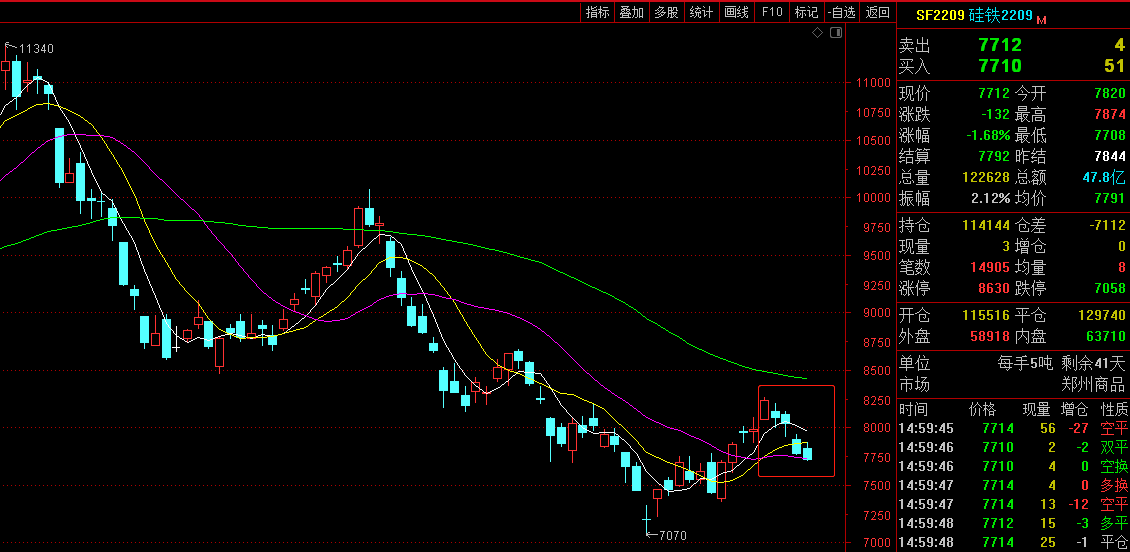This screenshot has height=552, width=1130.
Task: Select the 7070 low price marker
Action: [x=669, y=536]
